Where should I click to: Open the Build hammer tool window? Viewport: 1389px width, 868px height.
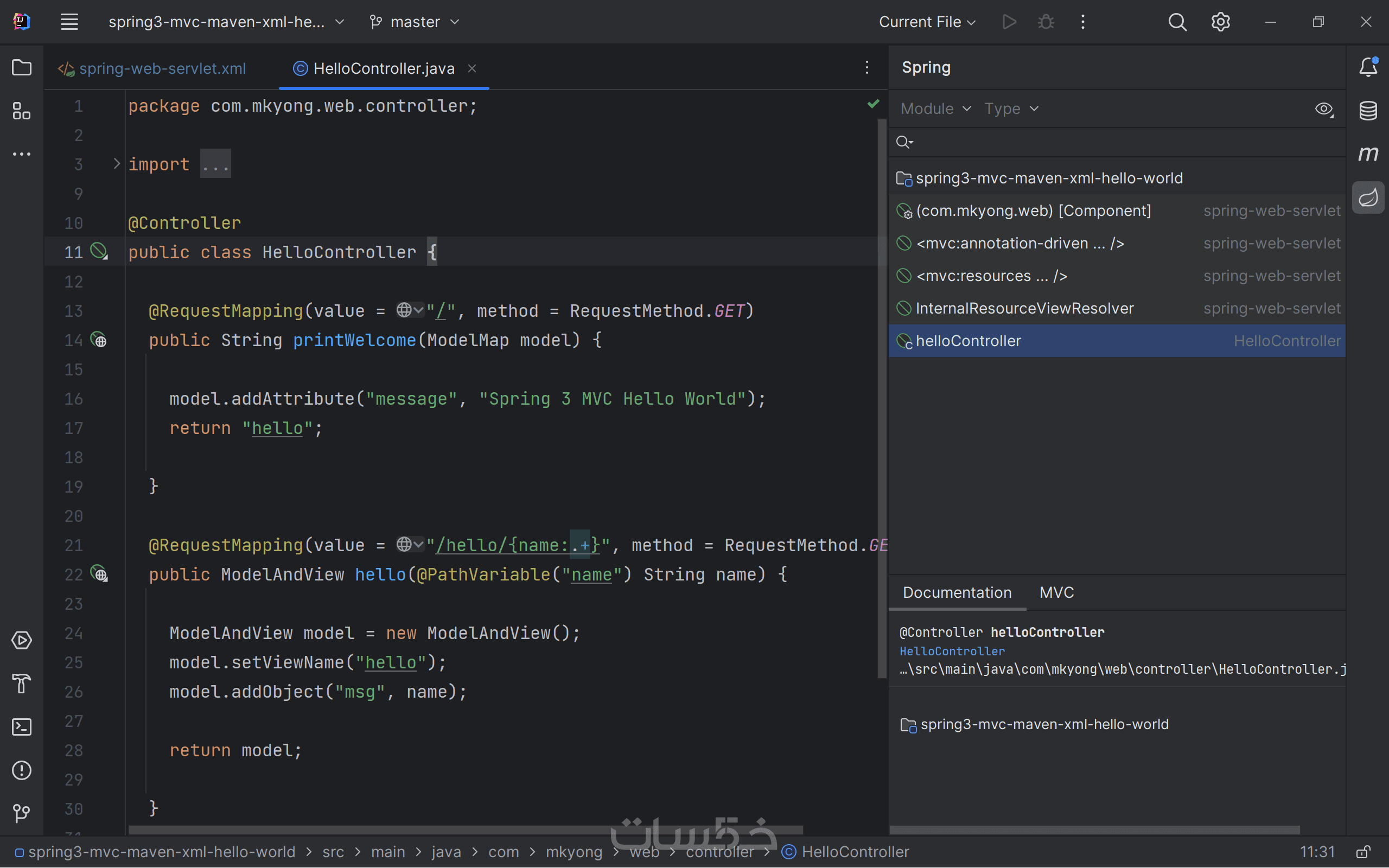(22, 683)
